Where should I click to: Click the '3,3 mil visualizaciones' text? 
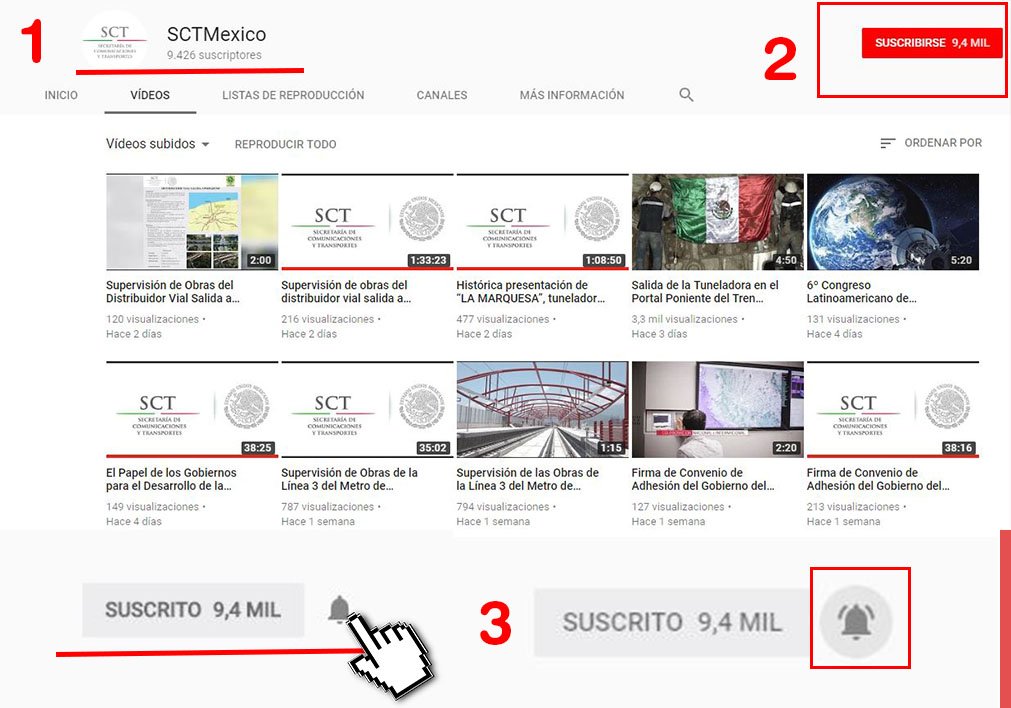point(684,319)
